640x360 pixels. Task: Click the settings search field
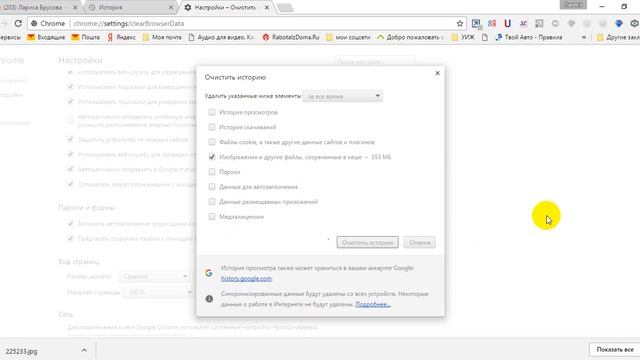pos(375,62)
